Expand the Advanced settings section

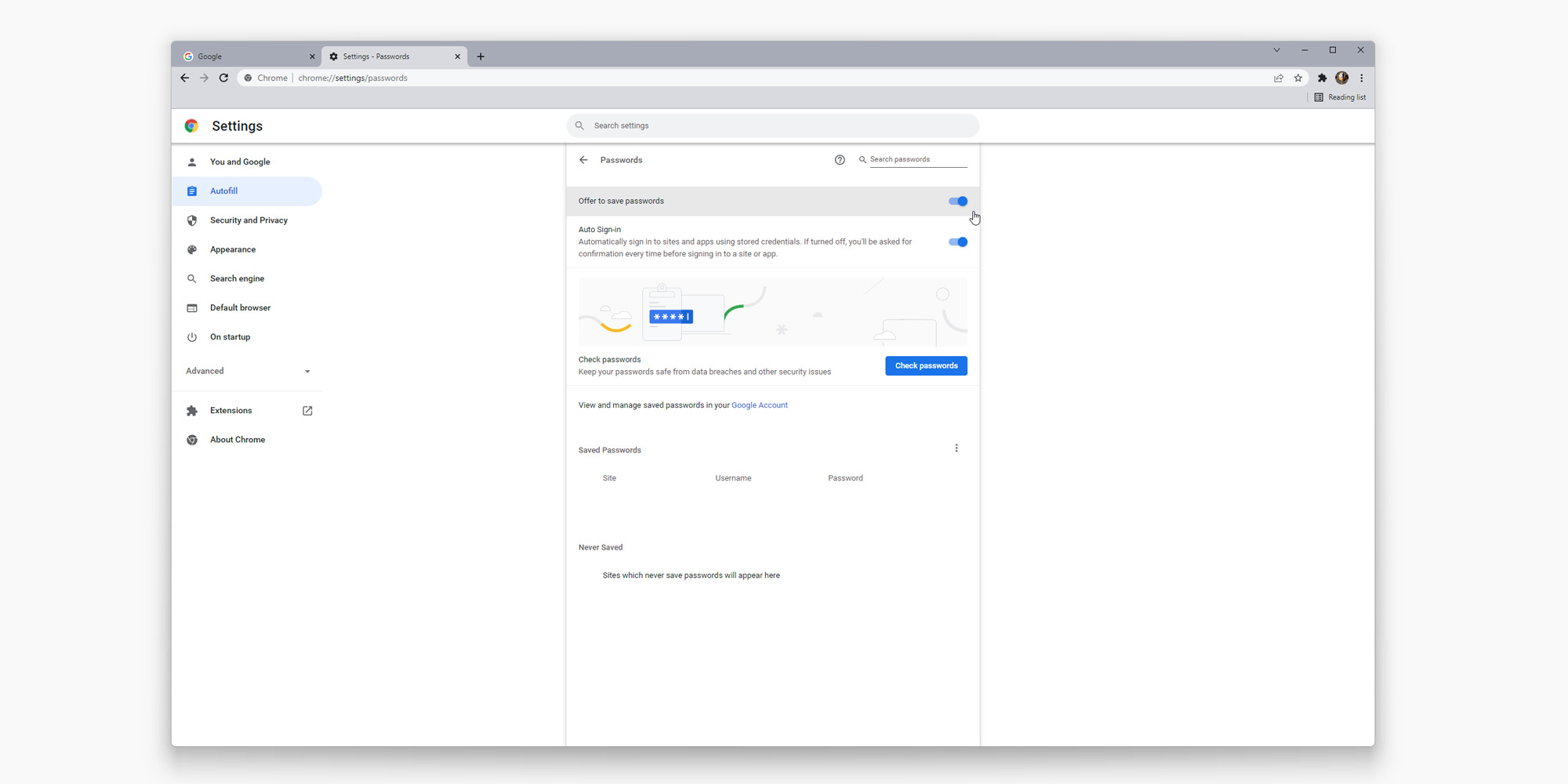coord(248,371)
